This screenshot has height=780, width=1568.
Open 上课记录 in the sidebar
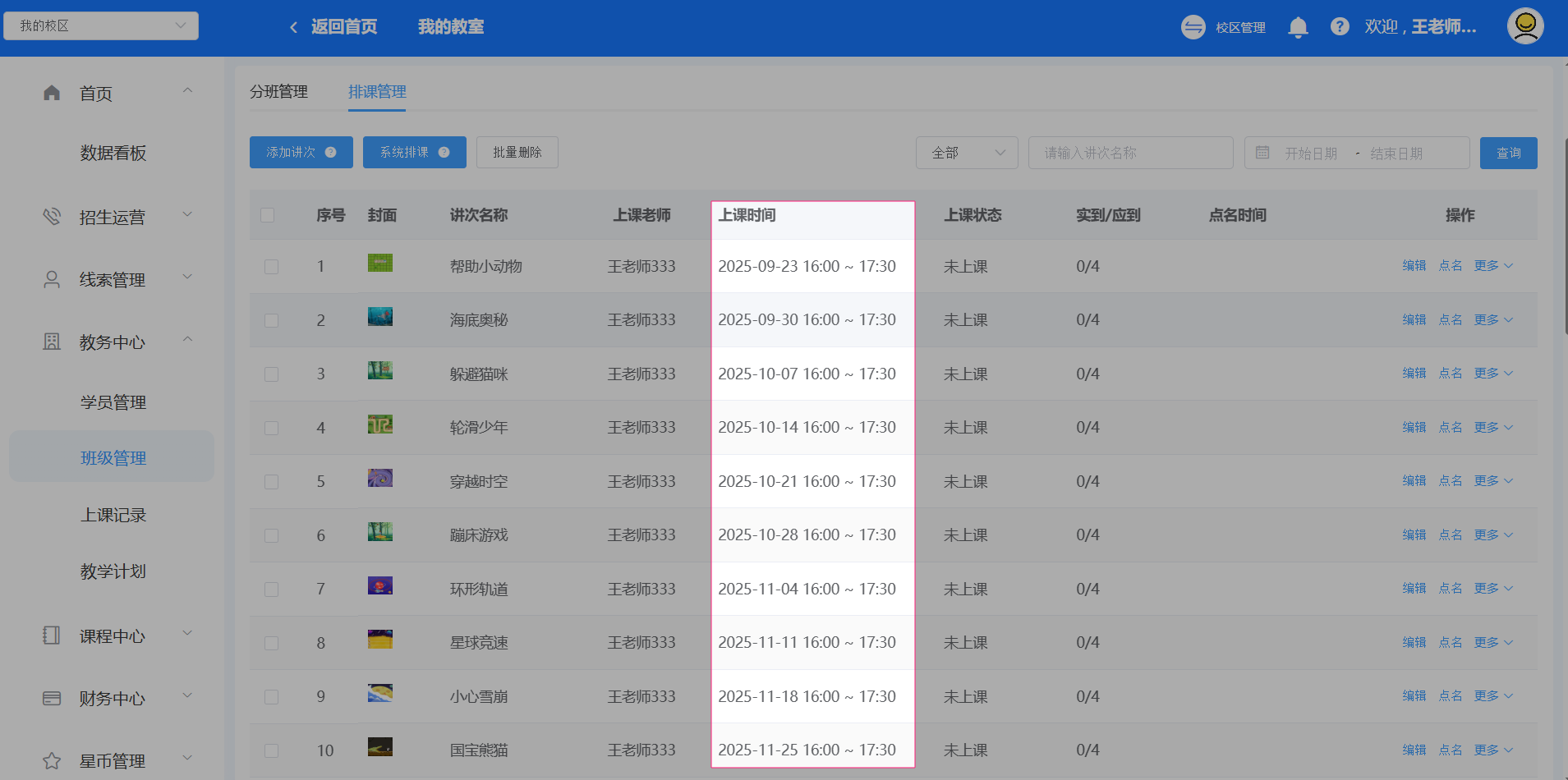tap(113, 516)
